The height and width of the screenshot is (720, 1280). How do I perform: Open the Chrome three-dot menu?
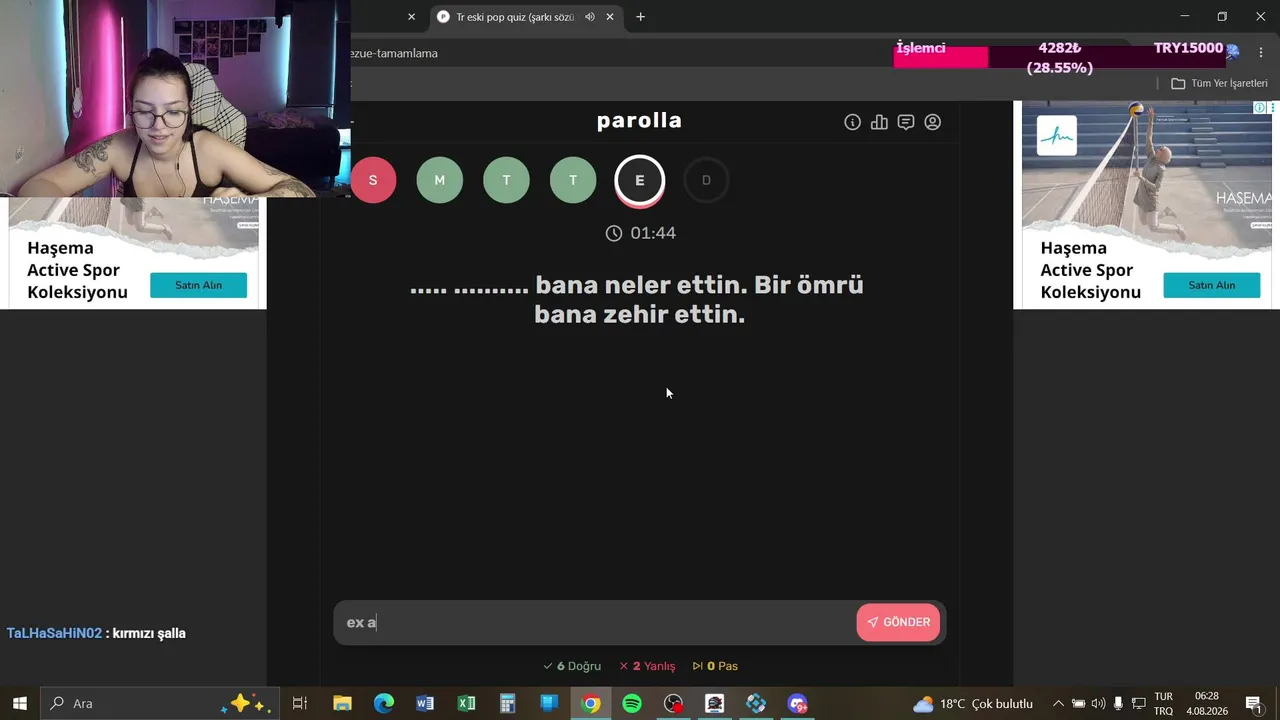[1261, 53]
